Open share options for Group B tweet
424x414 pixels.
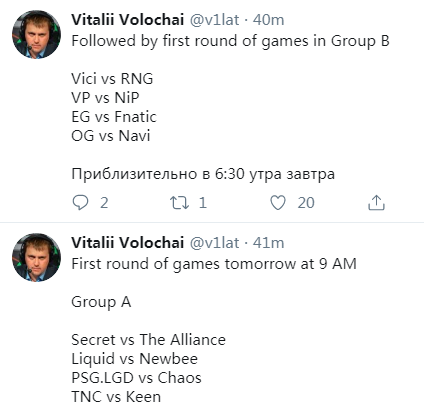pos(376,203)
